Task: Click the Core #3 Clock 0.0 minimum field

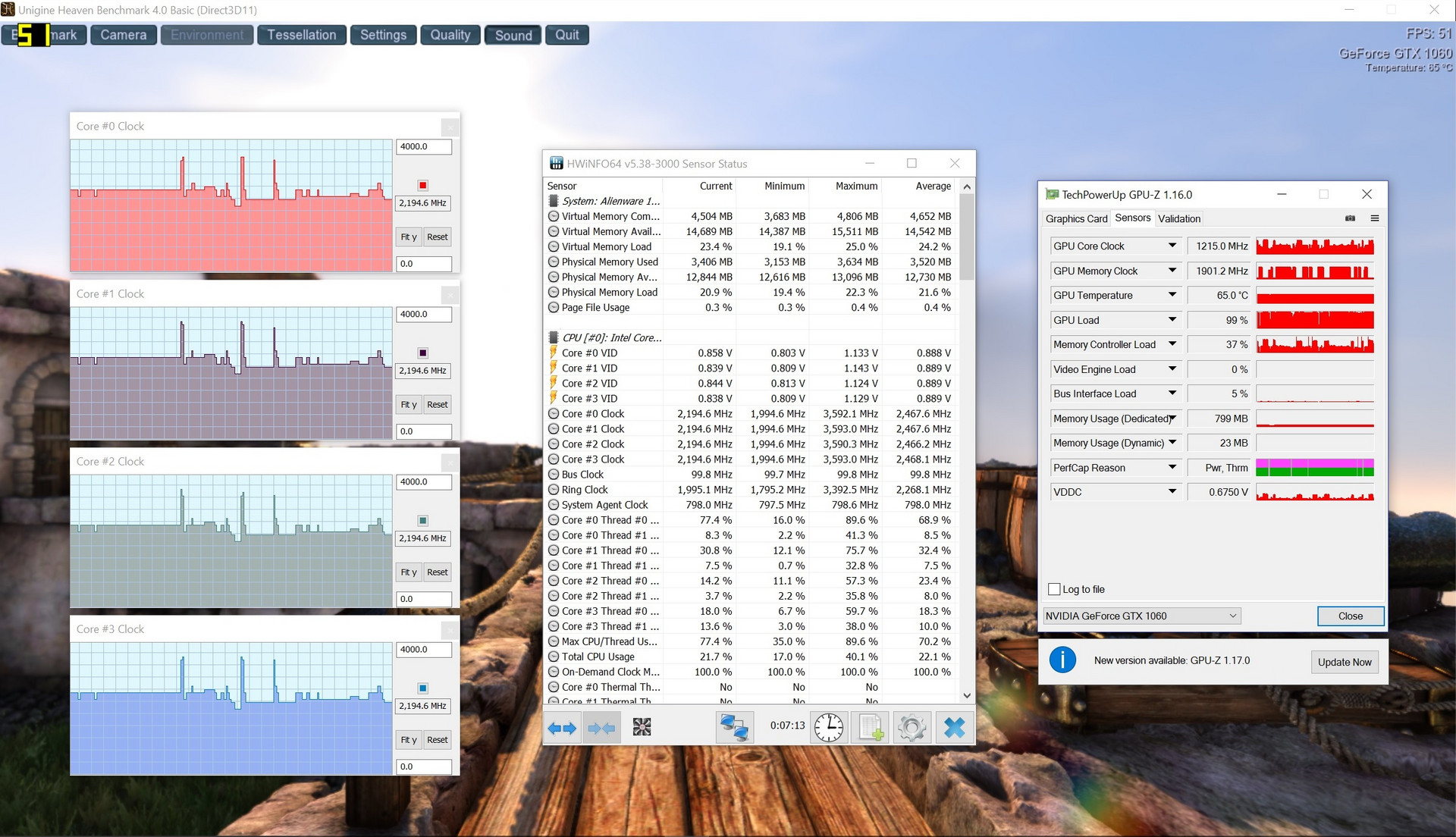Action: pos(424,766)
